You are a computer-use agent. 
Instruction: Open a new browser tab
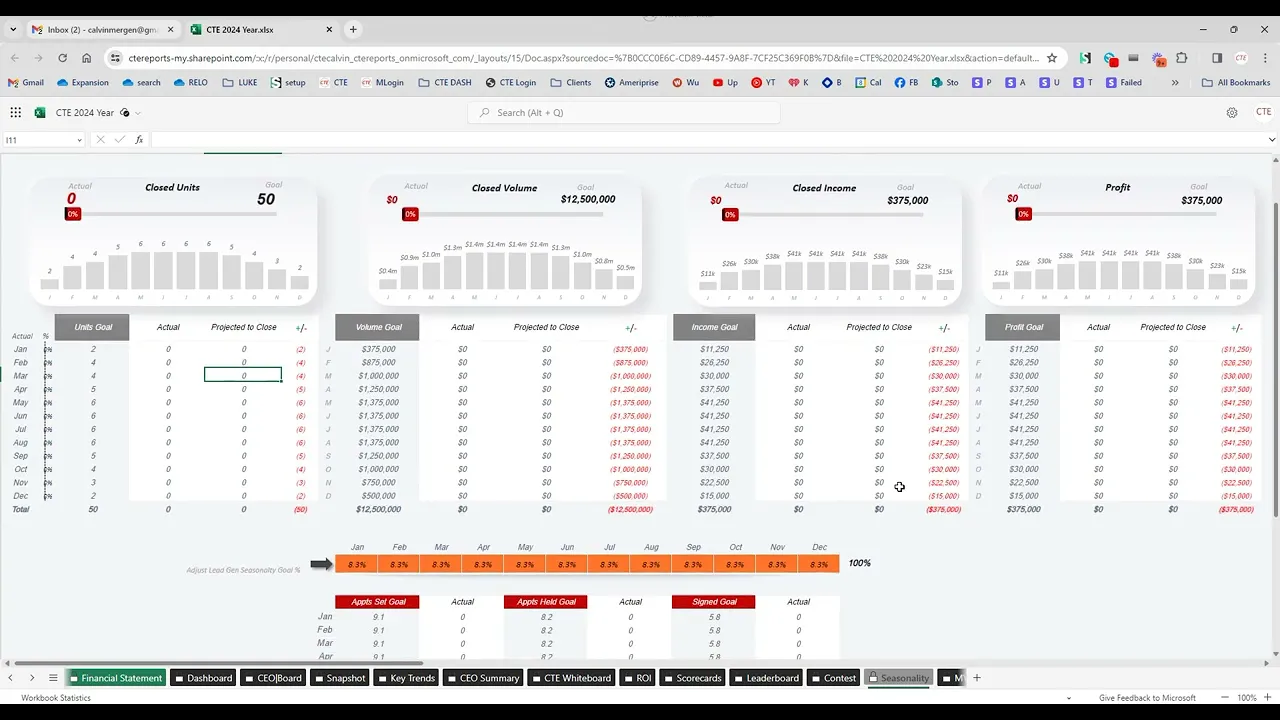coord(353,30)
